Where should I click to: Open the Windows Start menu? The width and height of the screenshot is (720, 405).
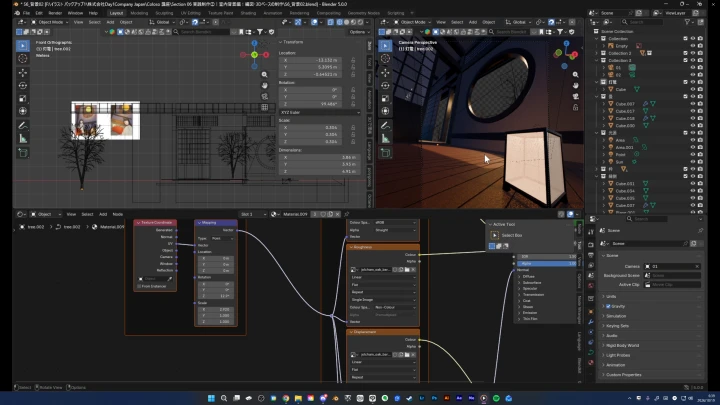[x=211, y=398]
